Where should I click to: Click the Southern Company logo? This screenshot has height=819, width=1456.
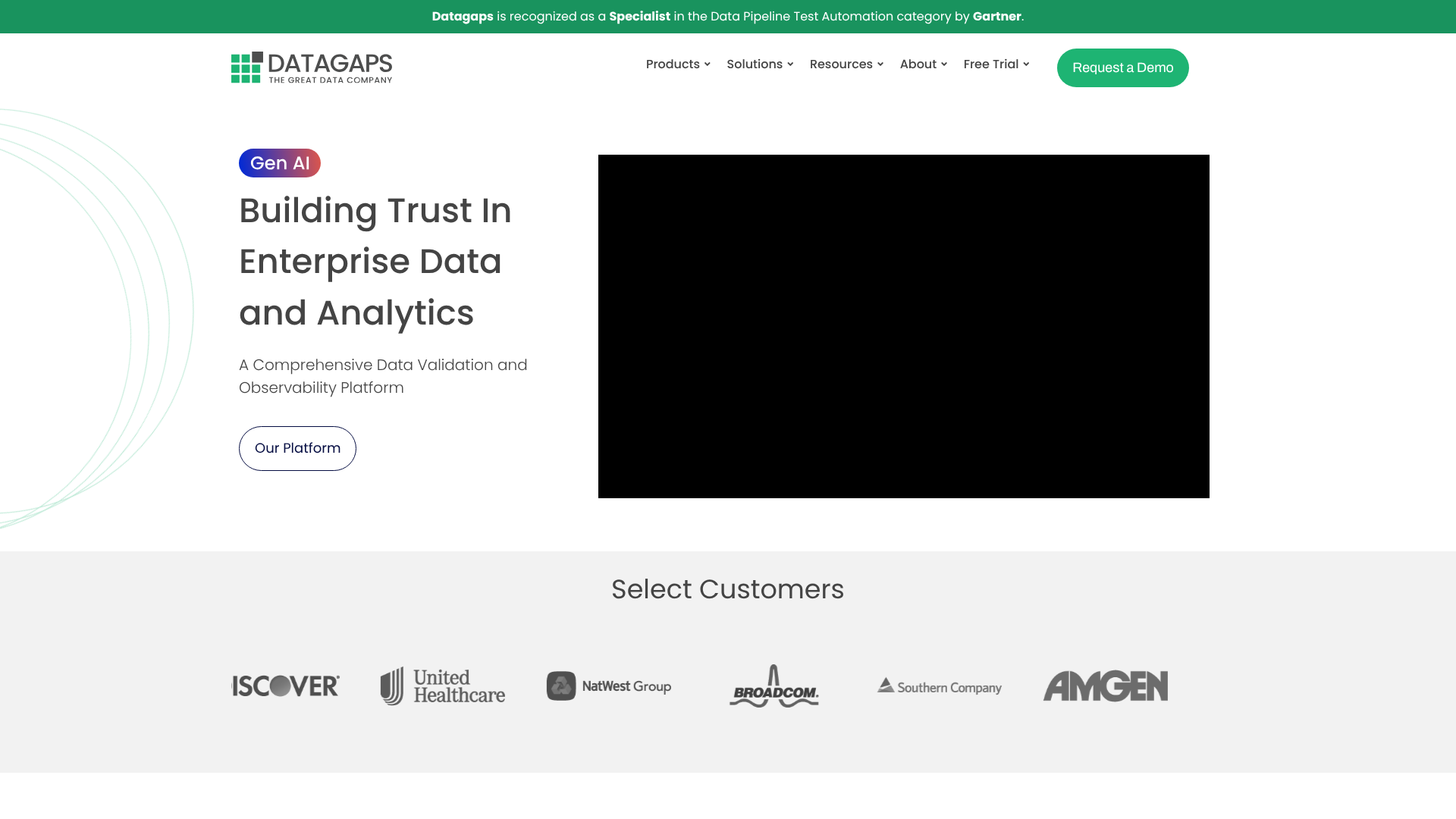(939, 686)
